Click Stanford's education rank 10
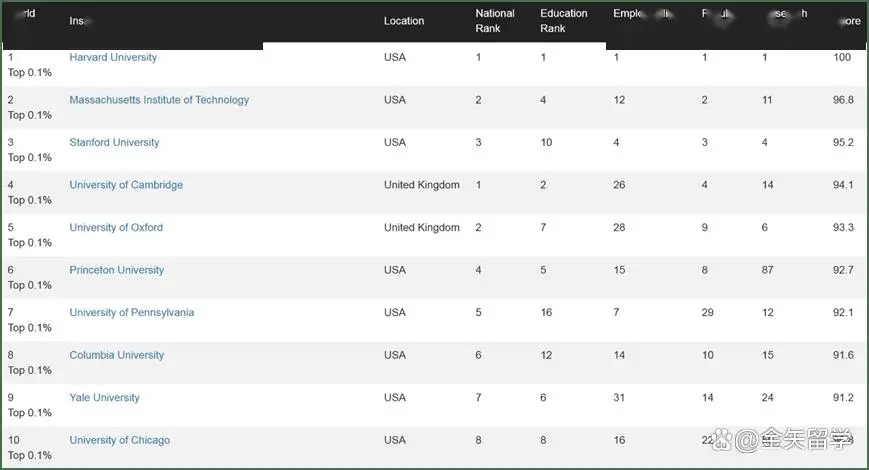869x470 pixels. click(546, 142)
